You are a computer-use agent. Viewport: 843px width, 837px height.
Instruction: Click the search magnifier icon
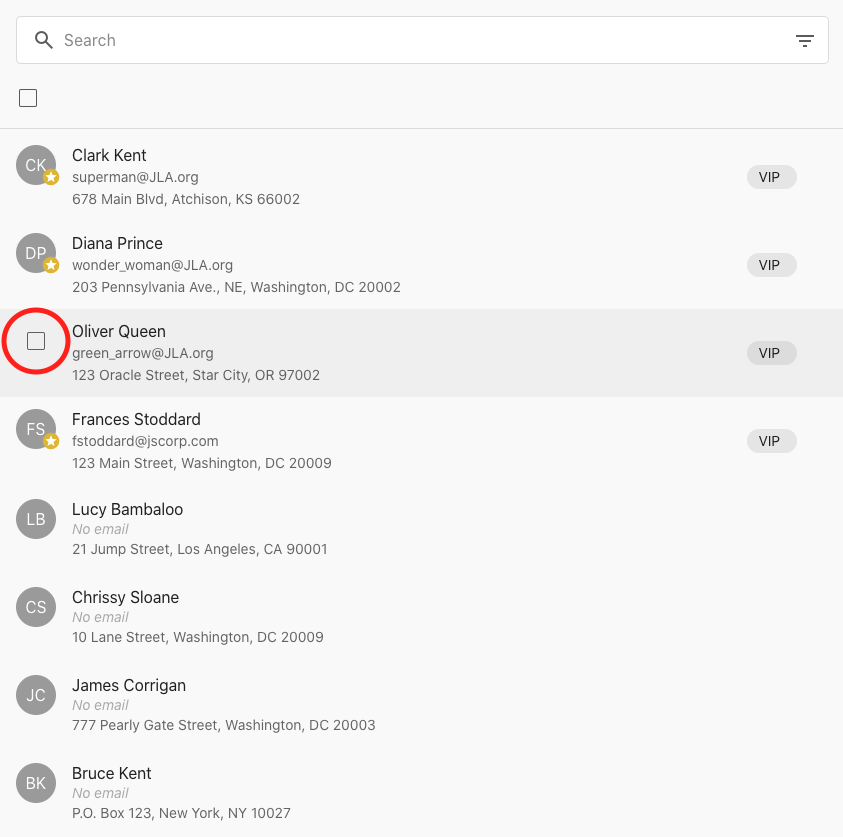coord(43,40)
